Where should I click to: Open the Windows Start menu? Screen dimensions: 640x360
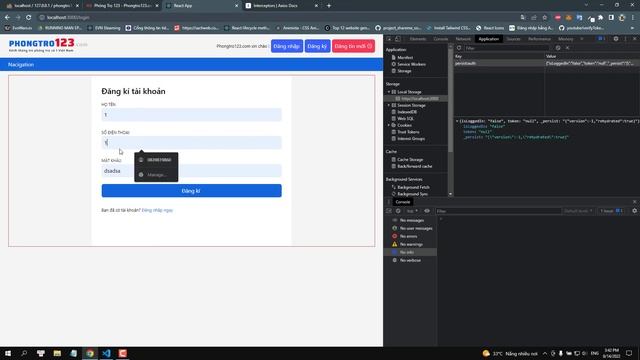8,353
